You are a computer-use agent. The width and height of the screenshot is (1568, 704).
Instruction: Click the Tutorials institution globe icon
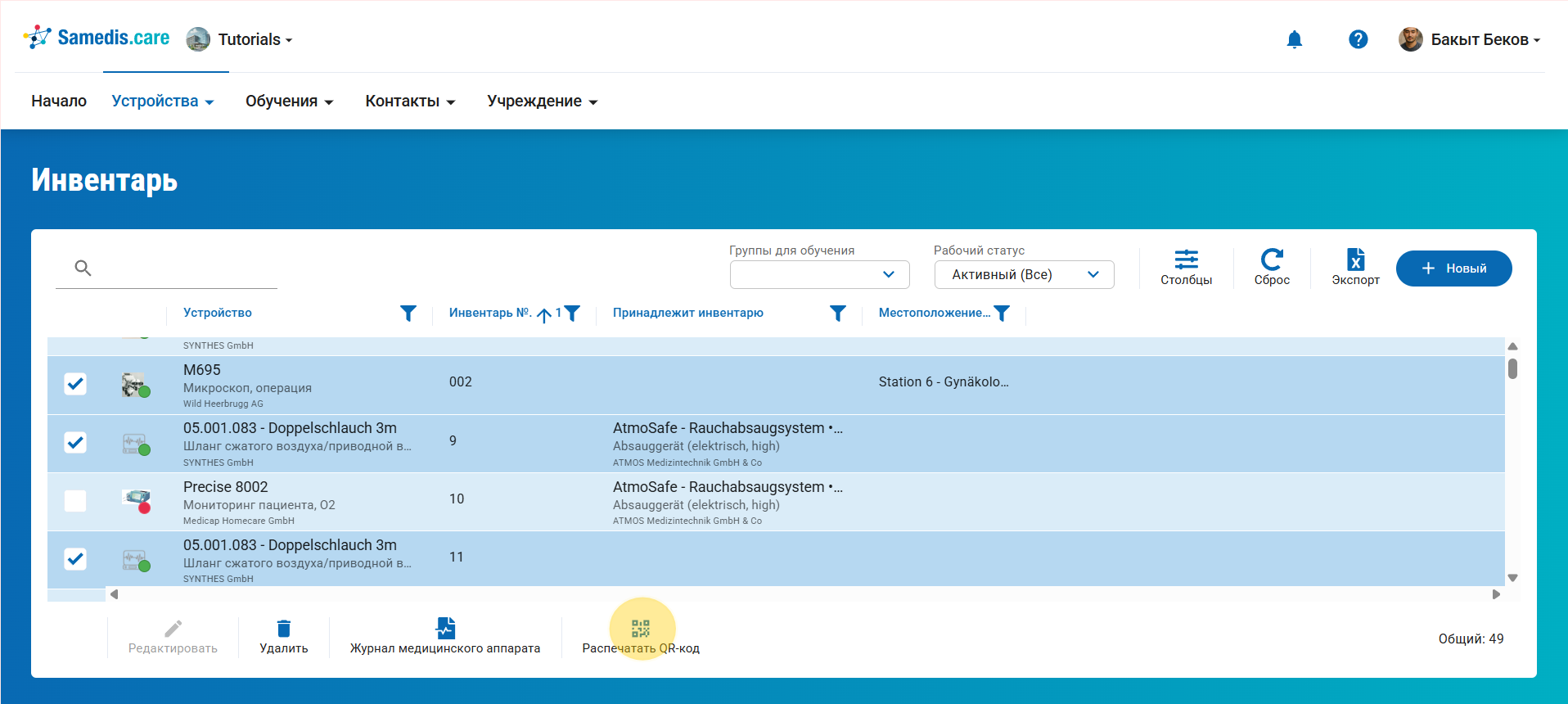pos(198,39)
